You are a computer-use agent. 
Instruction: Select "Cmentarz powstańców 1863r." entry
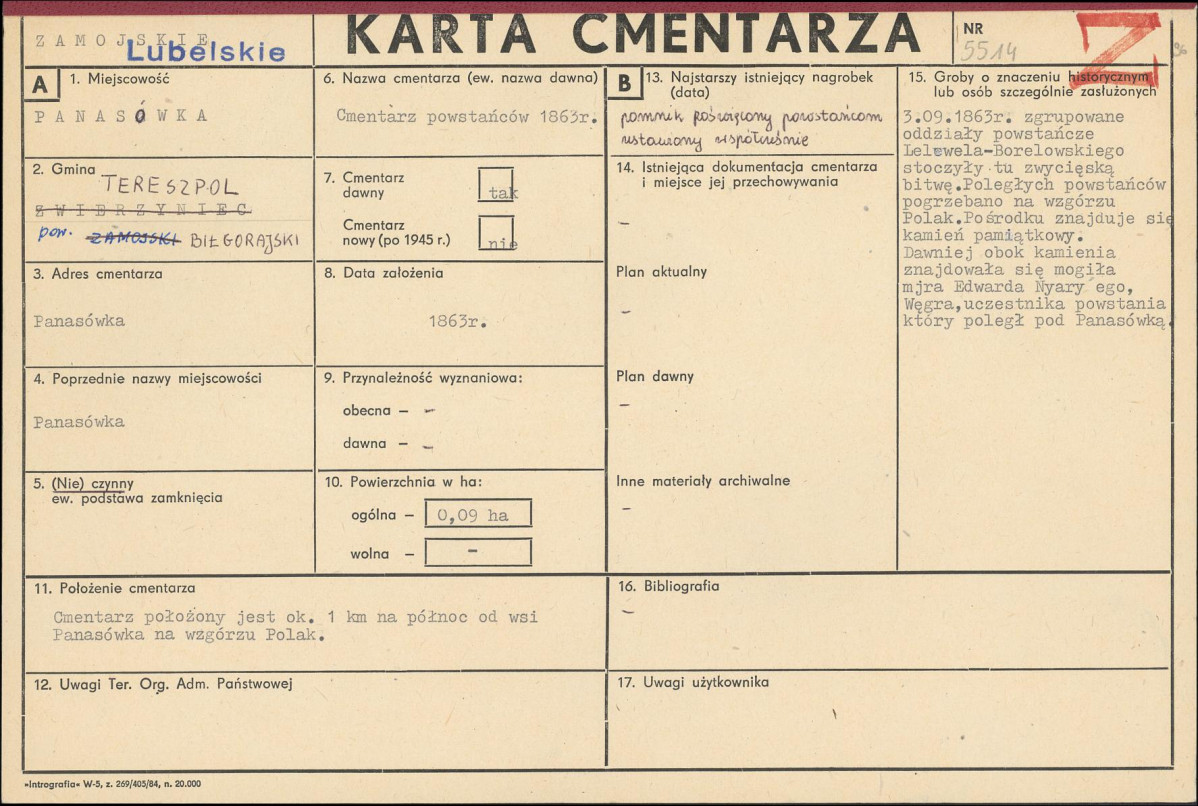click(x=467, y=117)
